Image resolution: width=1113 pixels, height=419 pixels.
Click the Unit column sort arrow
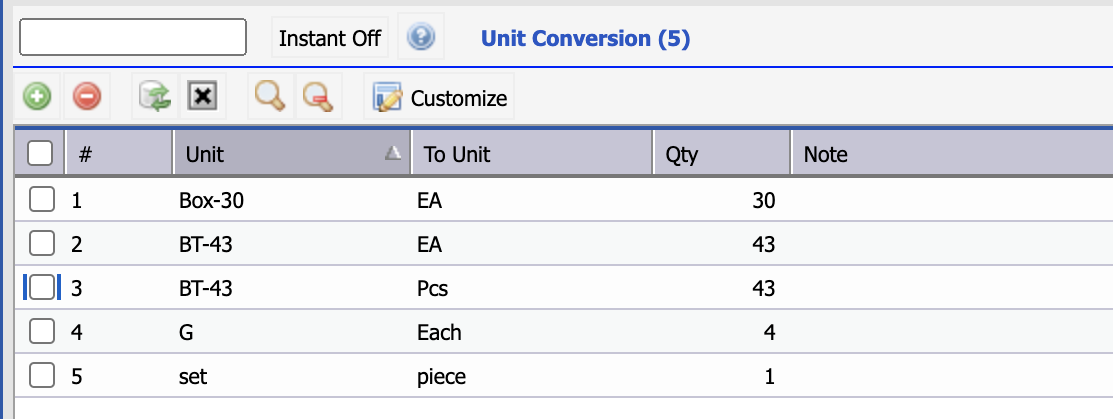click(393, 152)
